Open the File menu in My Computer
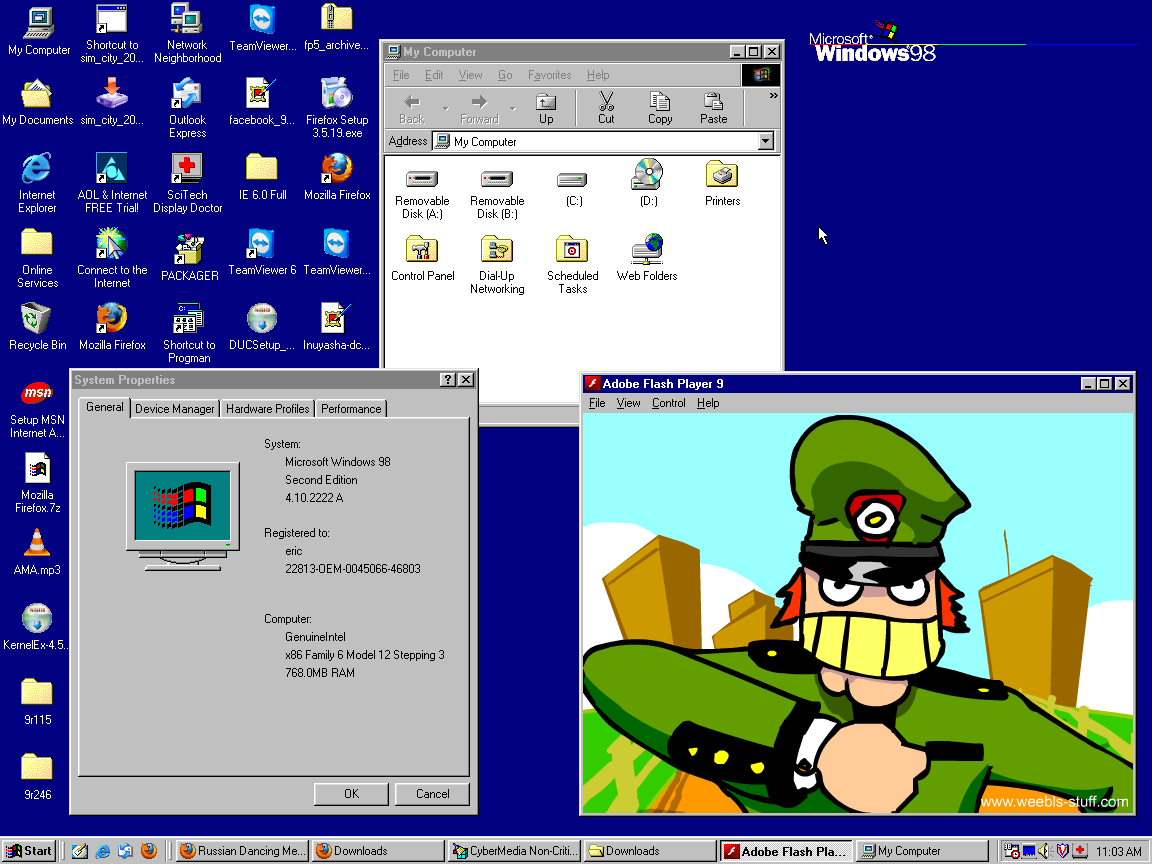The height and width of the screenshot is (864, 1152). (x=401, y=75)
